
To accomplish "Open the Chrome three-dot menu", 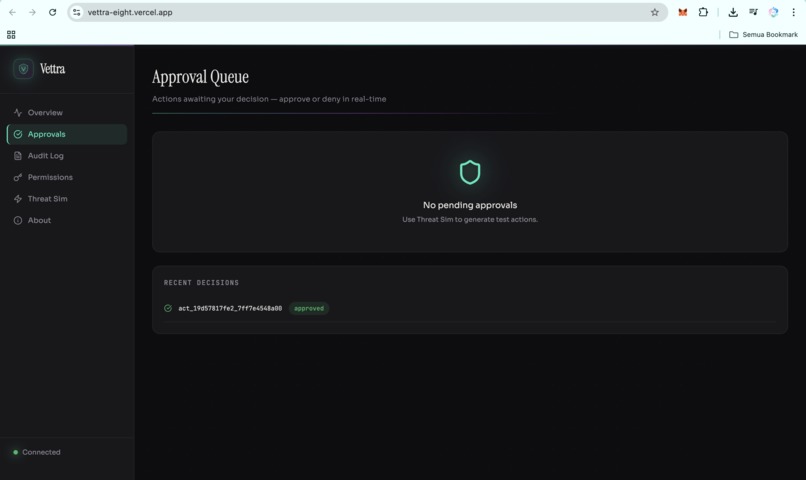I will click(x=793, y=12).
